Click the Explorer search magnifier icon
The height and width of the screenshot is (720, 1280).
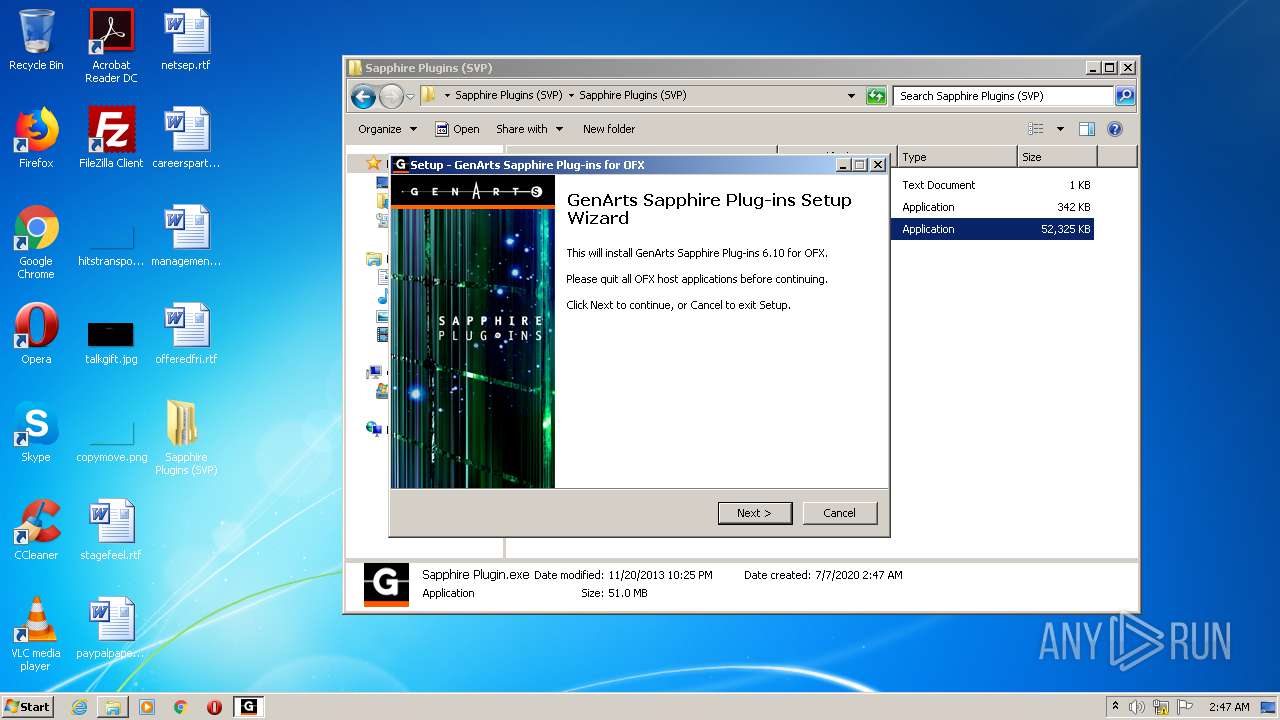pyautogui.click(x=1124, y=96)
